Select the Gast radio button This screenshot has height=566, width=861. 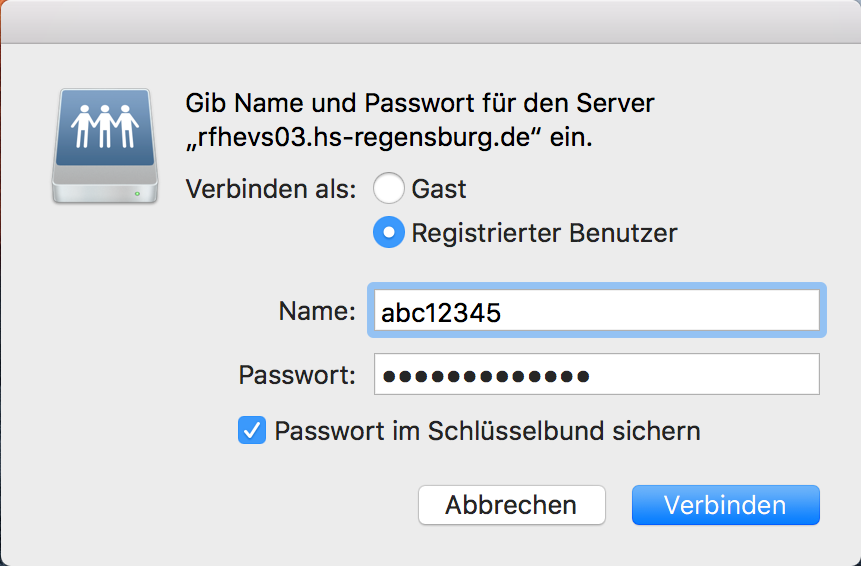click(x=389, y=188)
